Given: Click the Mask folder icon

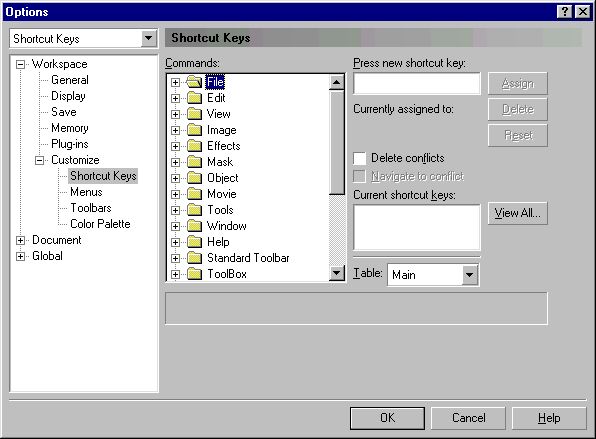Looking at the screenshot, I should (x=194, y=162).
